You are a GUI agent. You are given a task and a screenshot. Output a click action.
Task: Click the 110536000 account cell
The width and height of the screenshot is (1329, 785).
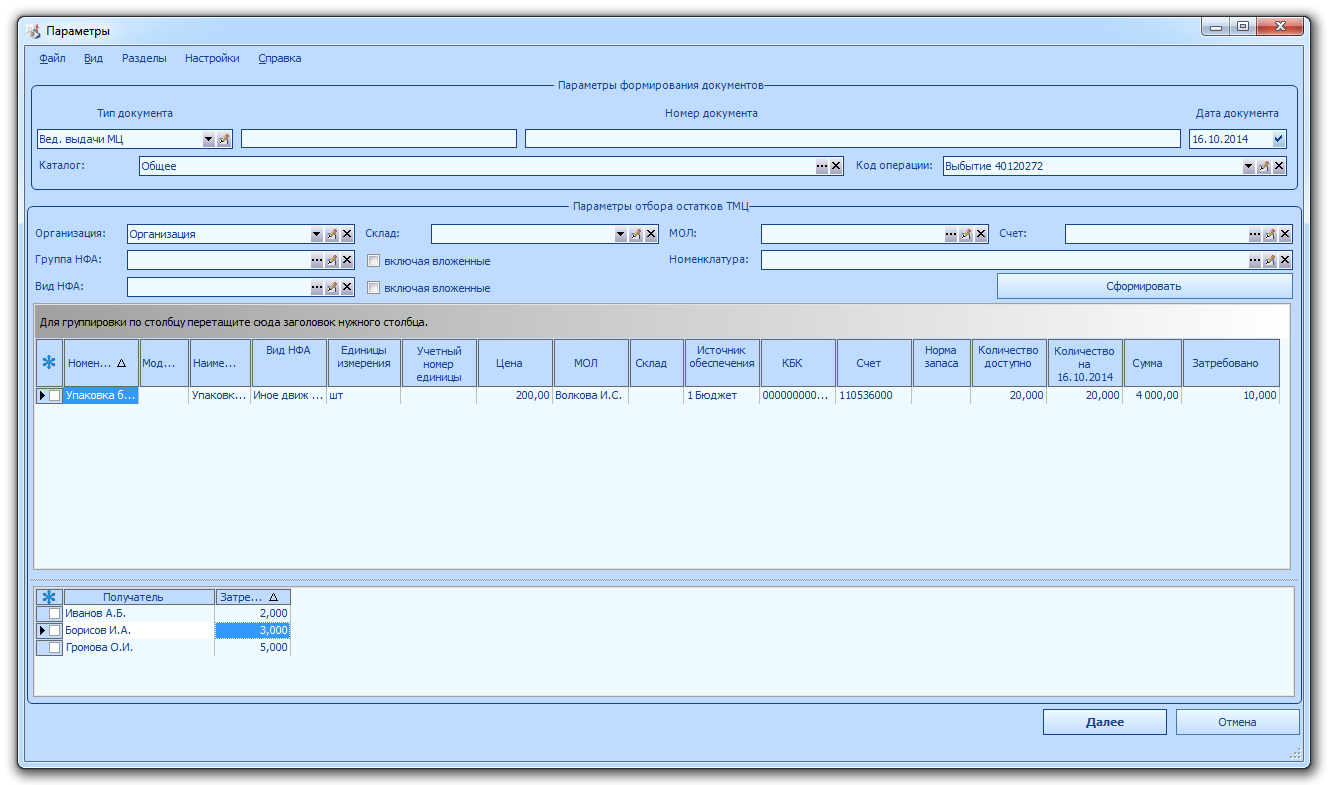tap(874, 396)
